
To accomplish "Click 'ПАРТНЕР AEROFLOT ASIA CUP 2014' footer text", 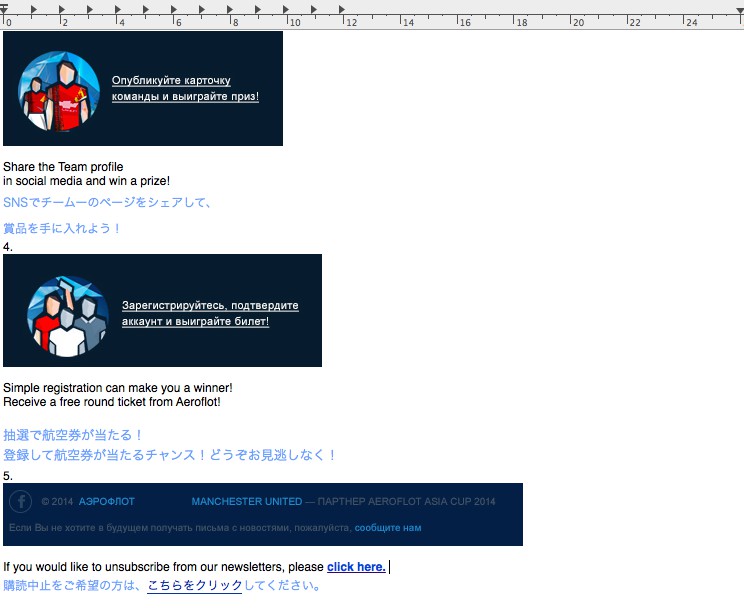I will click(x=406, y=502).
